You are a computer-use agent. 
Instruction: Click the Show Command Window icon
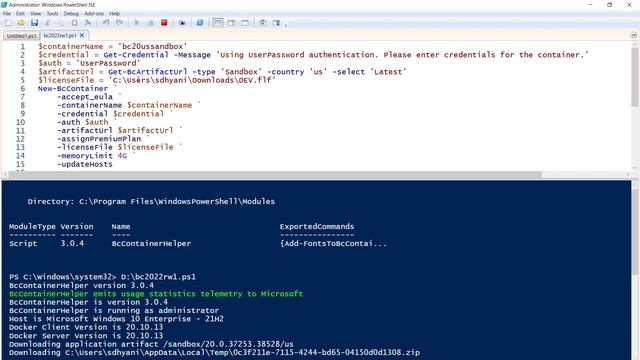click(263, 23)
